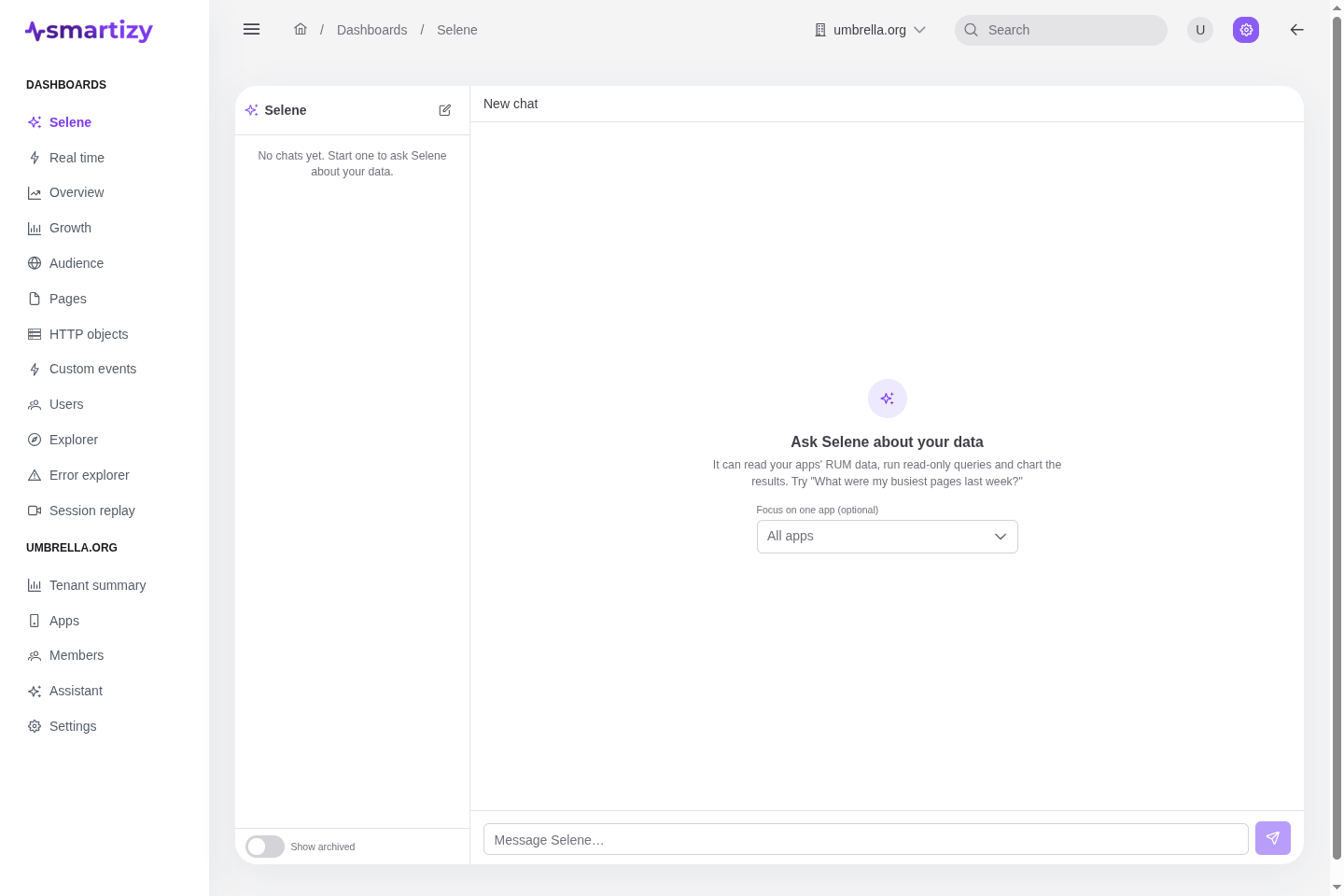The height and width of the screenshot is (896, 1344).
Task: Expand the All apps dropdown
Action: (888, 537)
